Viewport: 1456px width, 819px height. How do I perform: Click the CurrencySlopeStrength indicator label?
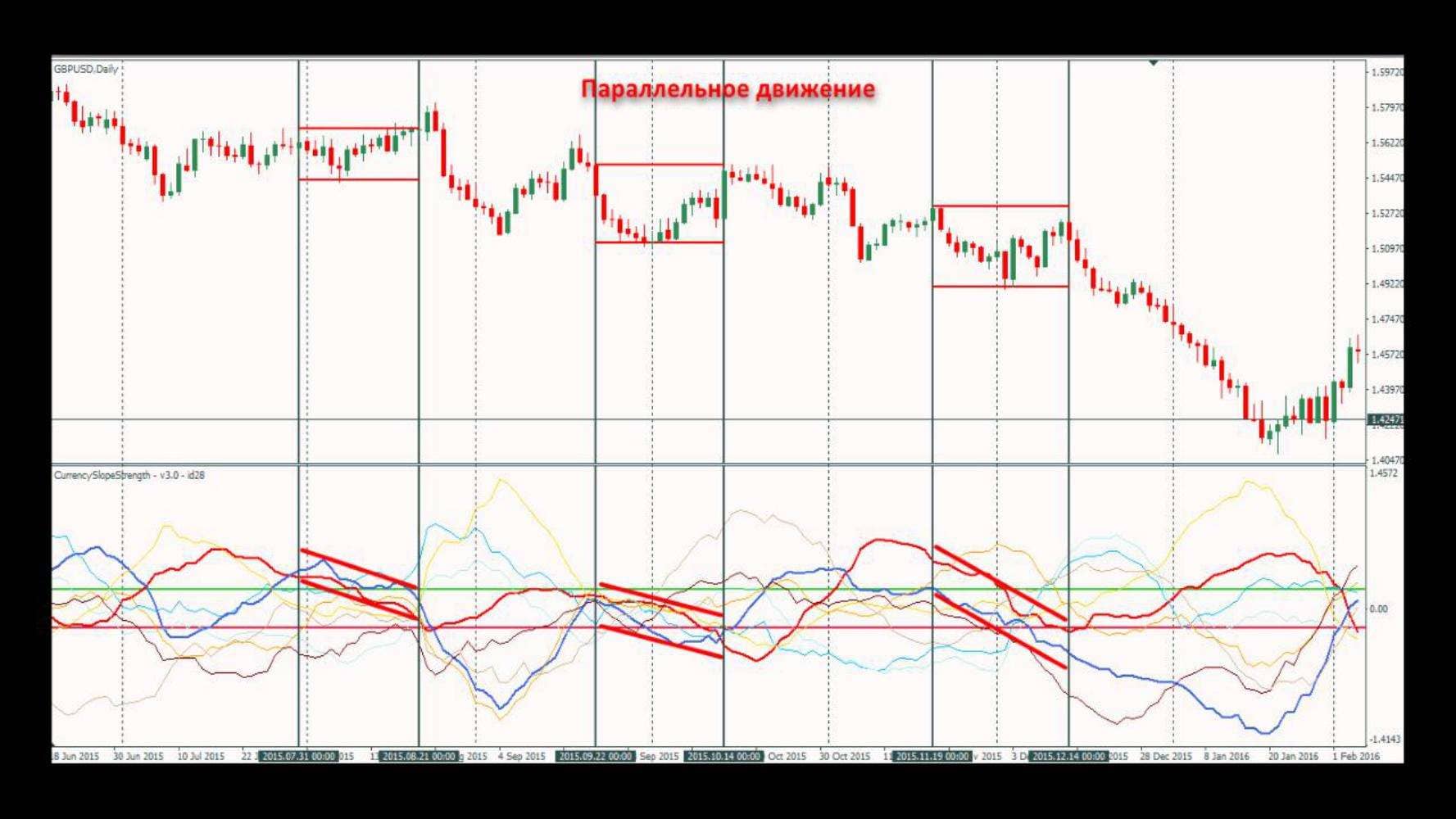coord(129,475)
